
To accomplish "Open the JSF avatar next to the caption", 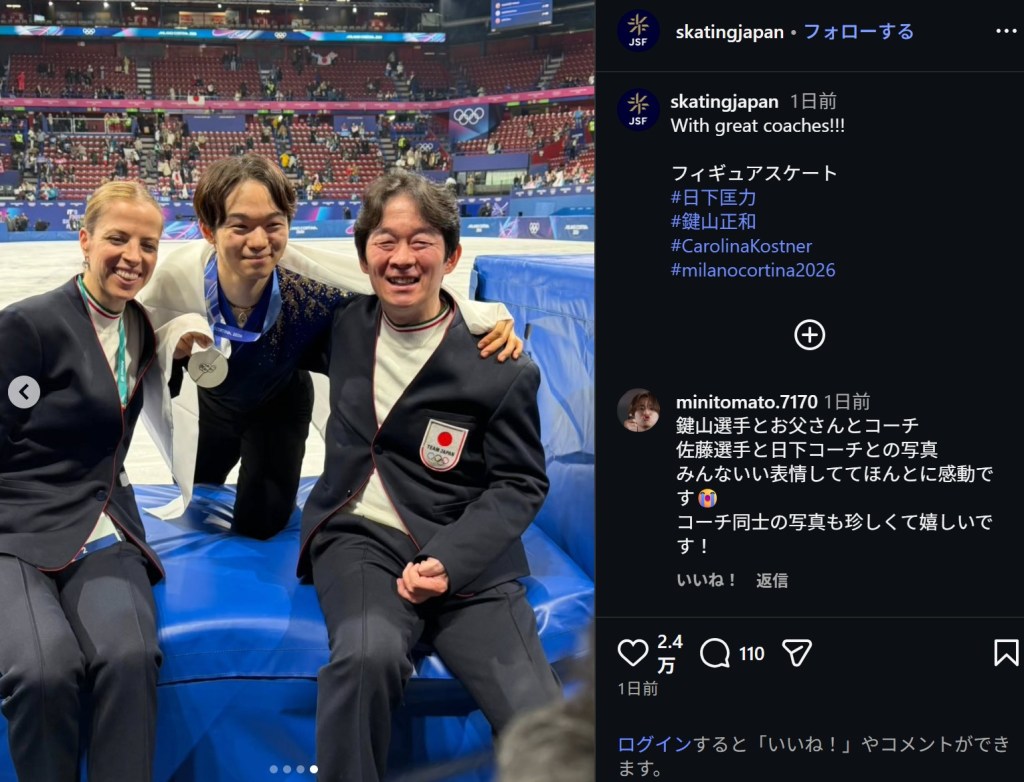I will (638, 110).
